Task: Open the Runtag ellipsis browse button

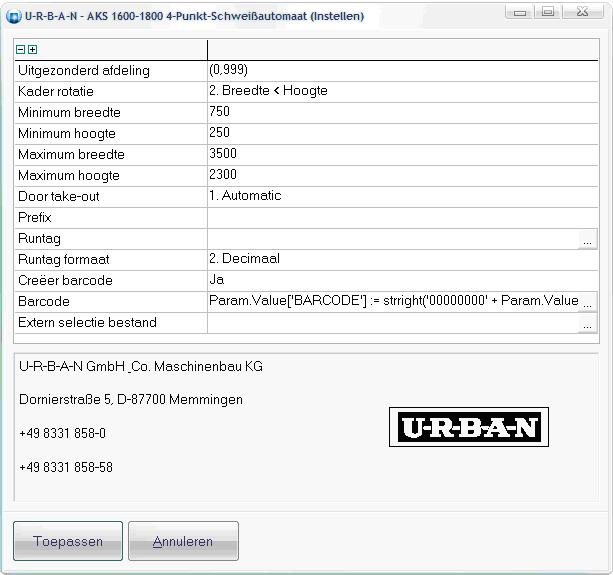Action: tap(587, 239)
